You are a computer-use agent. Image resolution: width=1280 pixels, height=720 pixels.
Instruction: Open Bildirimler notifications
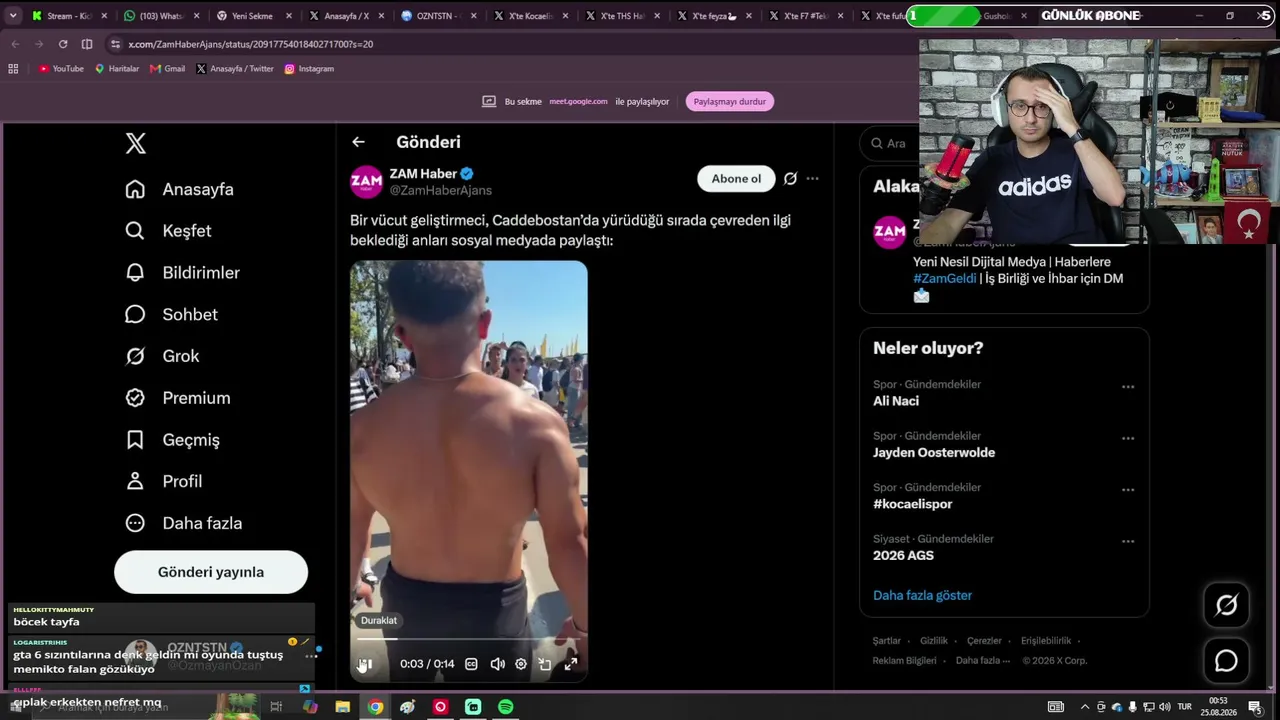coord(182,273)
